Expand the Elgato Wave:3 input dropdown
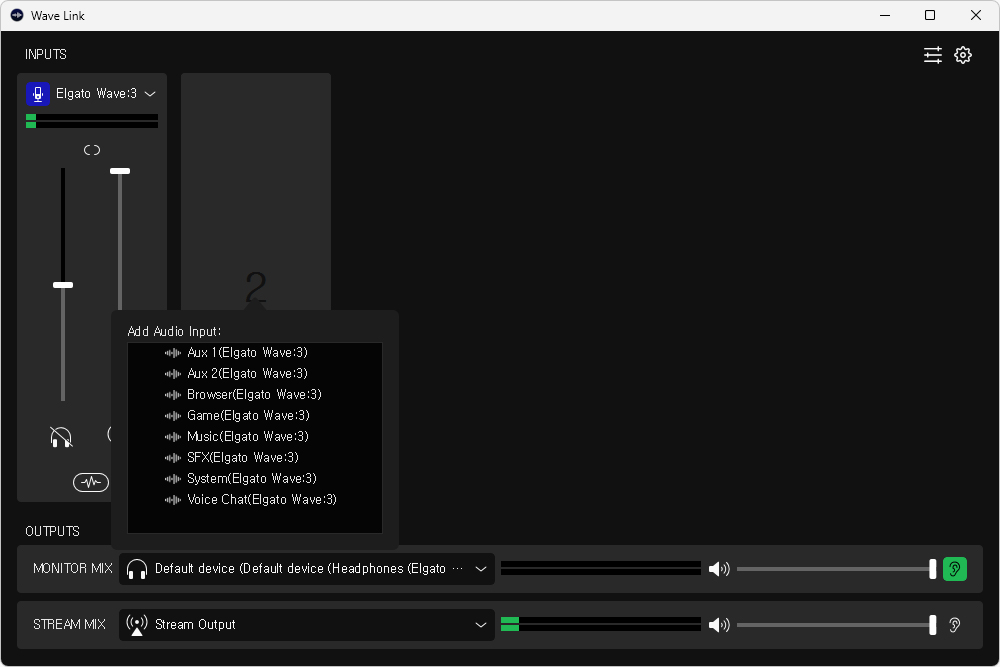 [x=151, y=94]
